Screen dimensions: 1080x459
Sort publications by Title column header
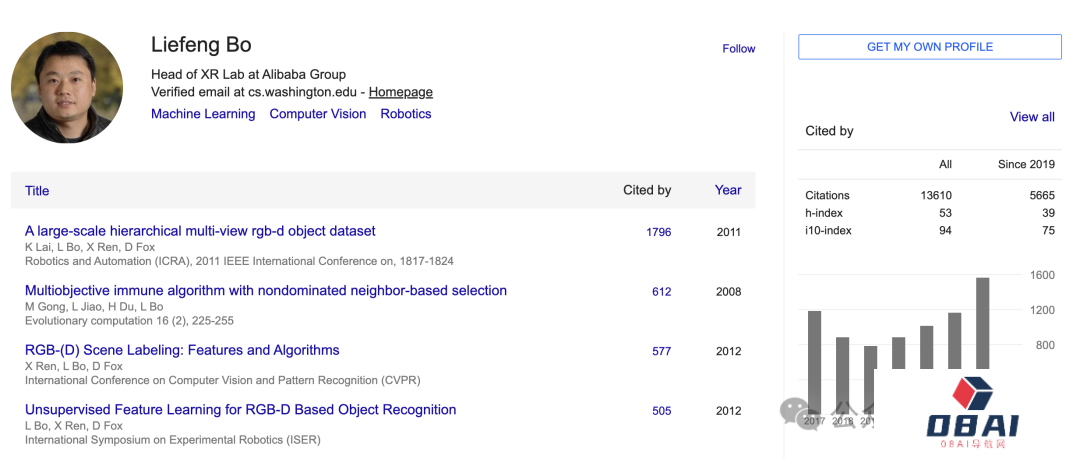click(x=37, y=190)
